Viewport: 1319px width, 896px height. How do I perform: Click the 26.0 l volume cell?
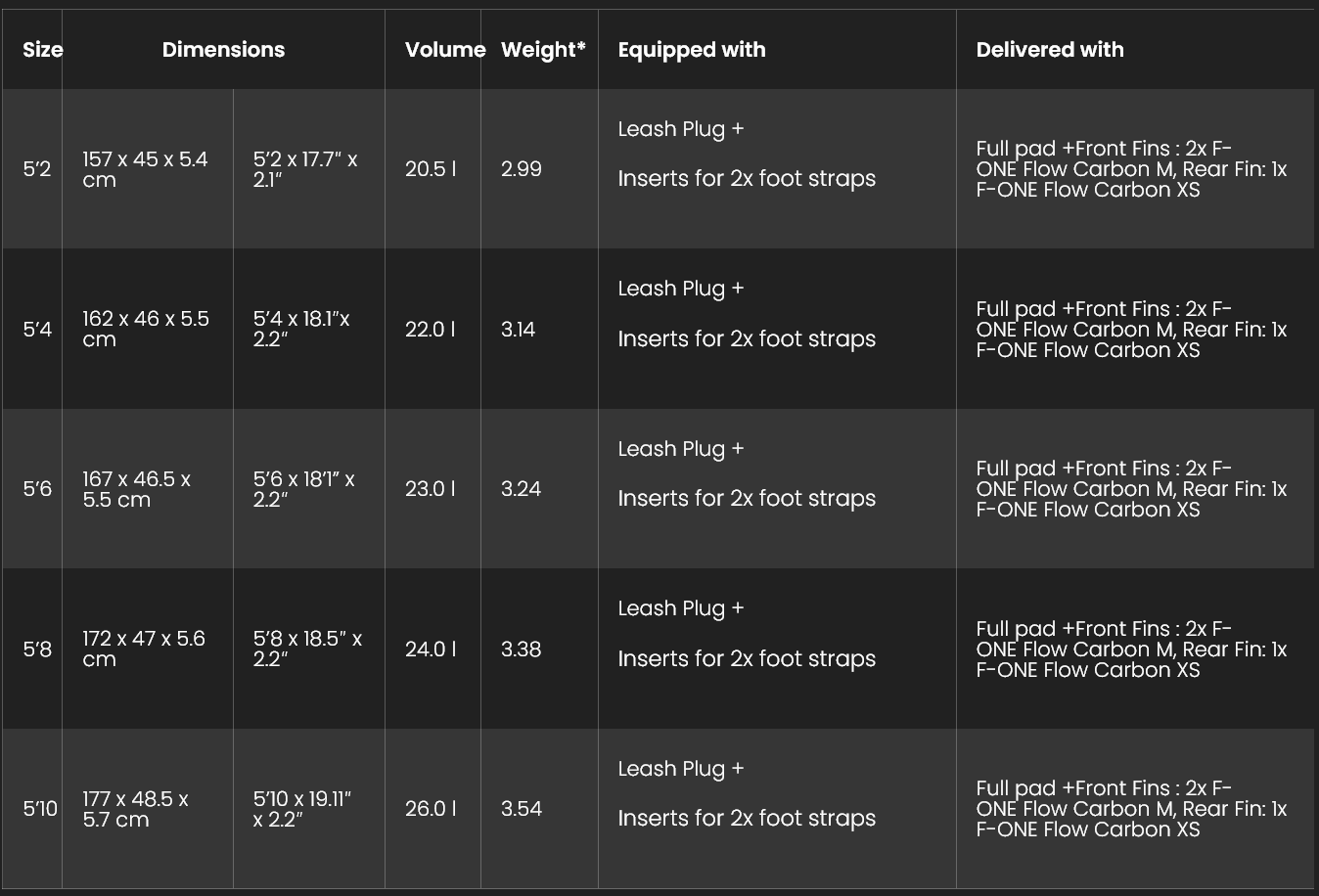point(431,809)
